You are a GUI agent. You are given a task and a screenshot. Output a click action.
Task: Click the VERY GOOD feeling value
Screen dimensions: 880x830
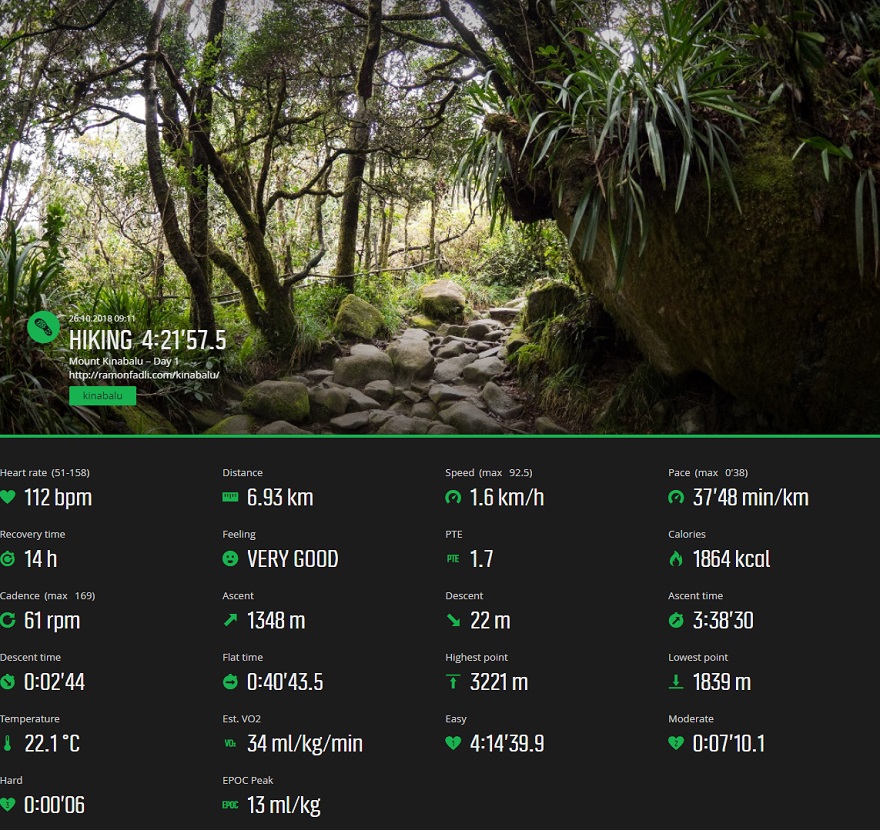coord(292,559)
